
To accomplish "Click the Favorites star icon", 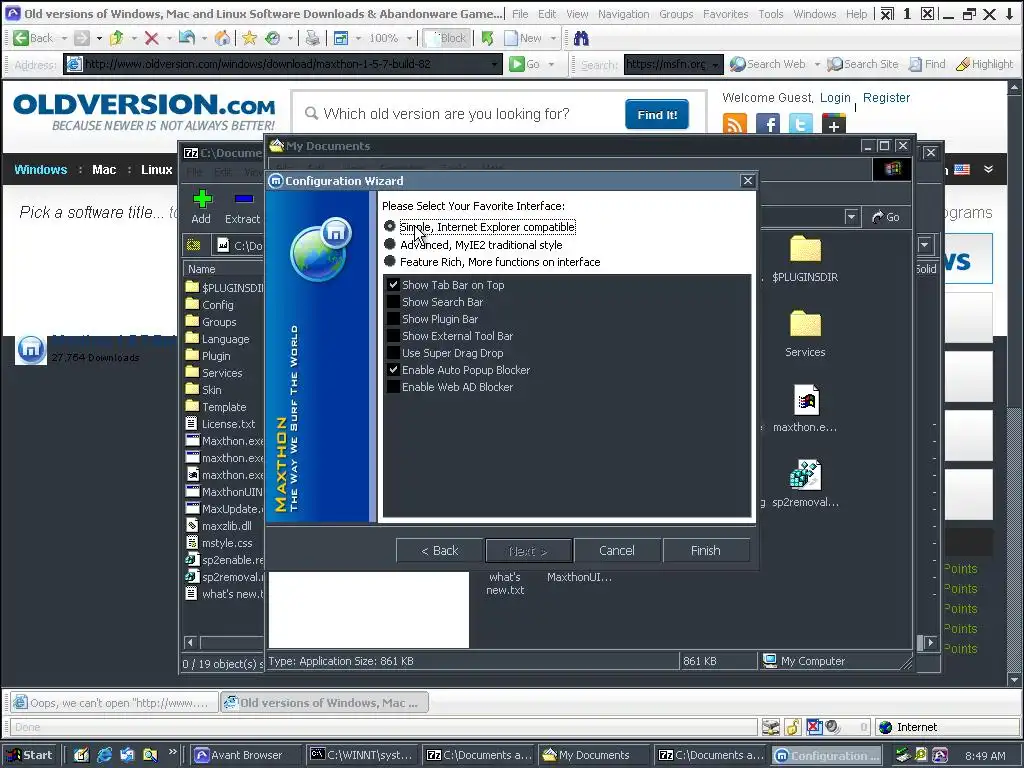I will click(249, 38).
